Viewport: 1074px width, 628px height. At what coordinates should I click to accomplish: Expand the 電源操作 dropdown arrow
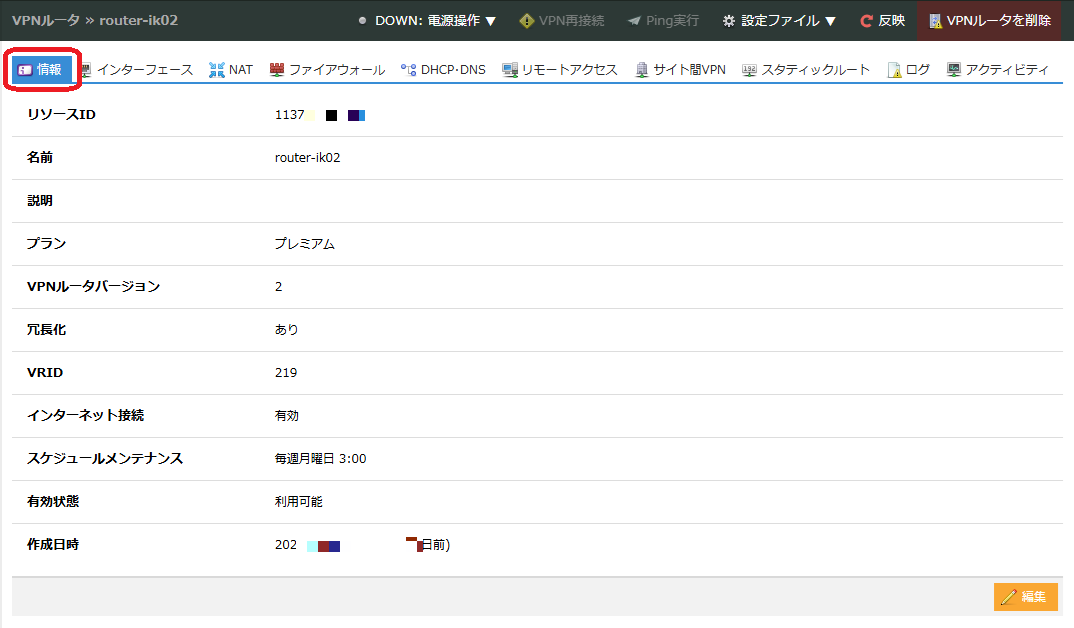pos(490,21)
